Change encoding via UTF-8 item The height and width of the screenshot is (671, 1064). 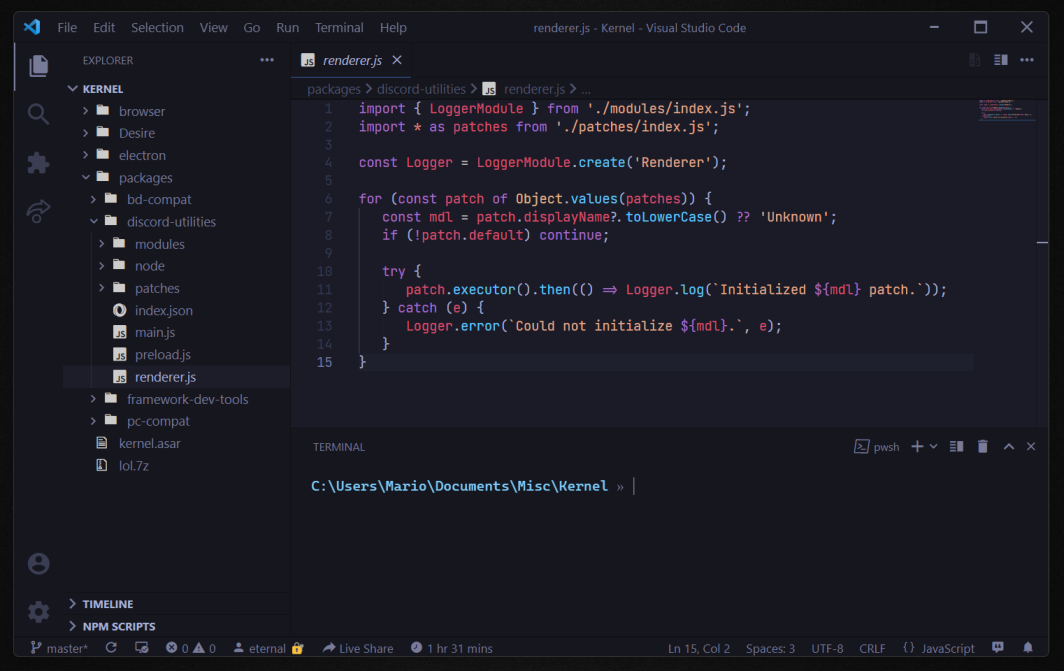click(x=827, y=649)
